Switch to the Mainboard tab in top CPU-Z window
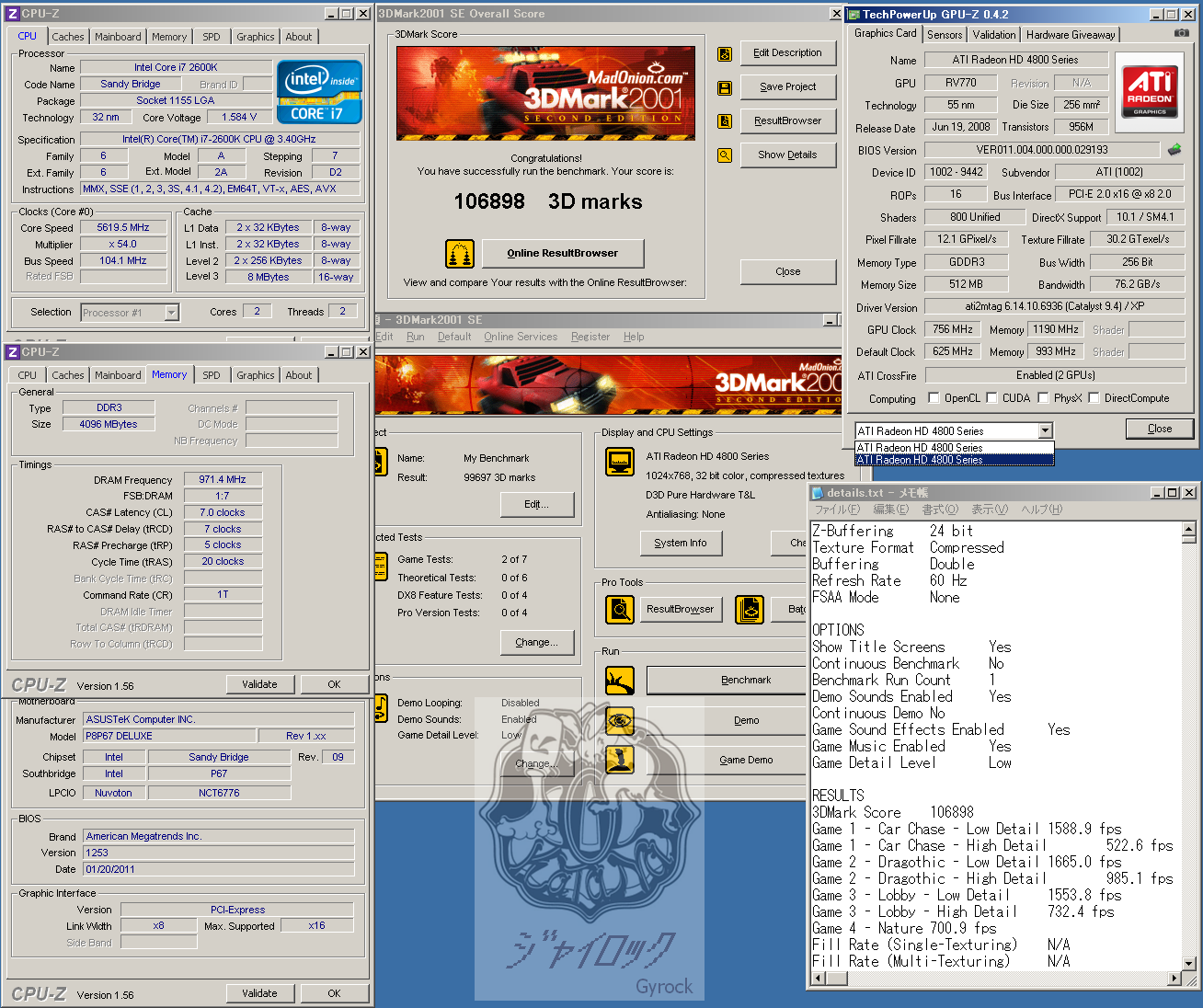 (x=118, y=37)
